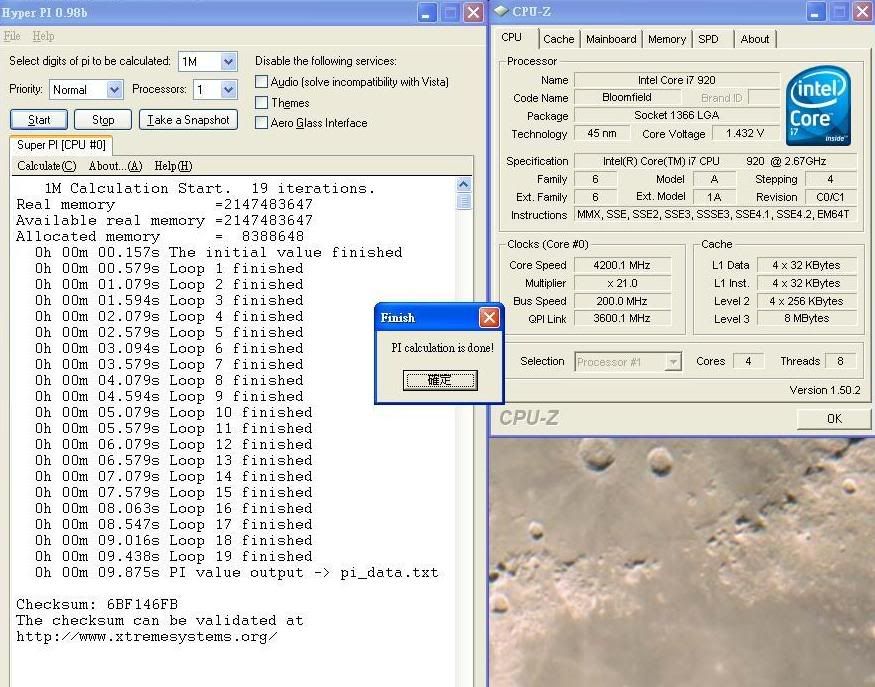Click the Checksum: 6BF146FB line
The height and width of the screenshot is (687, 875).
[x=97, y=604]
